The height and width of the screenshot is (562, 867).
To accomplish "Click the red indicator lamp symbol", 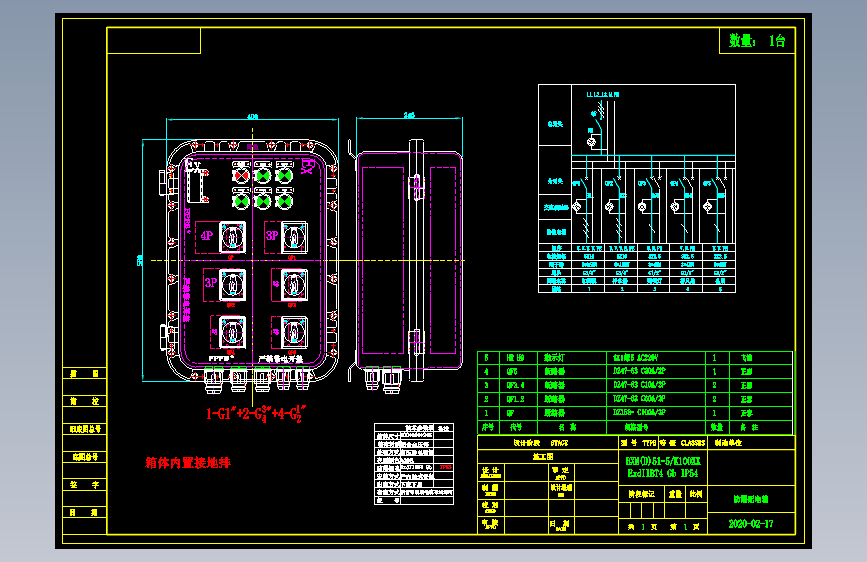I will point(241,176).
